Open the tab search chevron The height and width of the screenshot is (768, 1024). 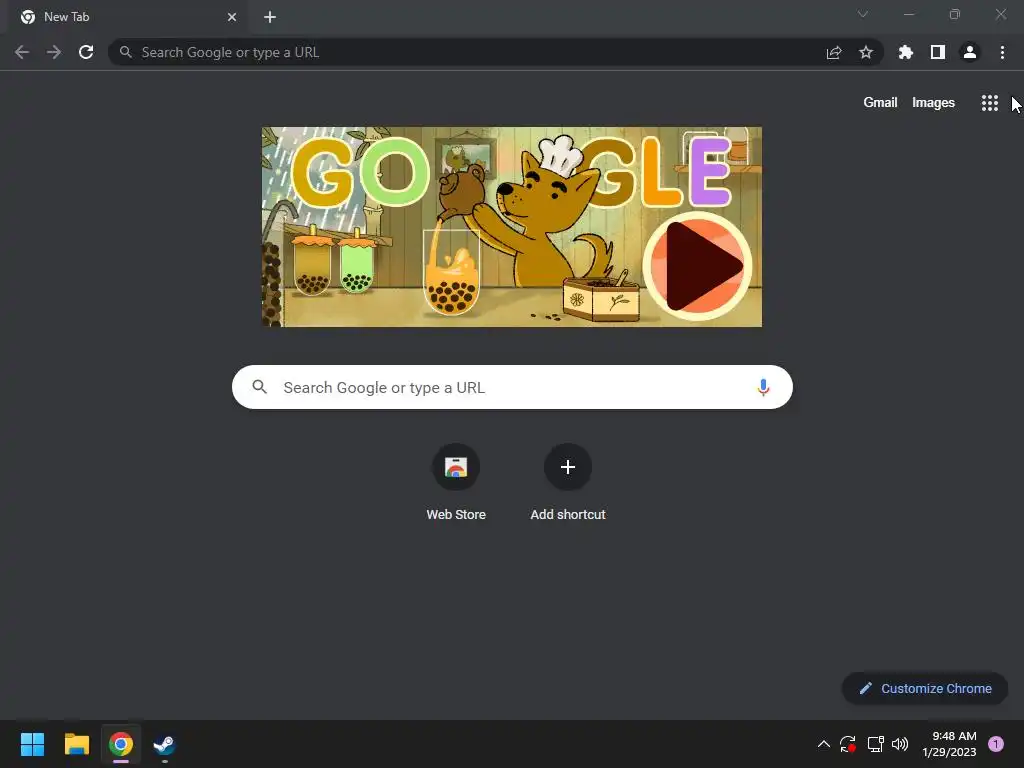coord(863,14)
